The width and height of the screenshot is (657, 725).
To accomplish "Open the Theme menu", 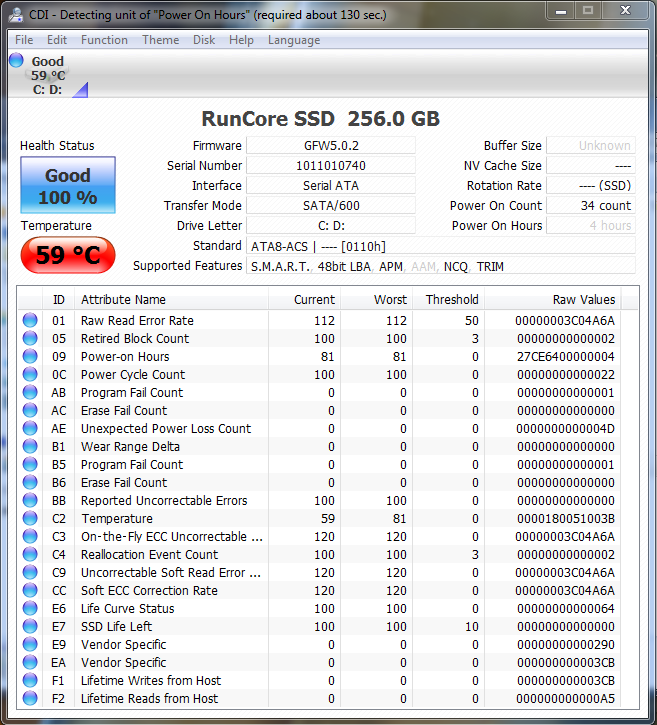I will tap(160, 40).
